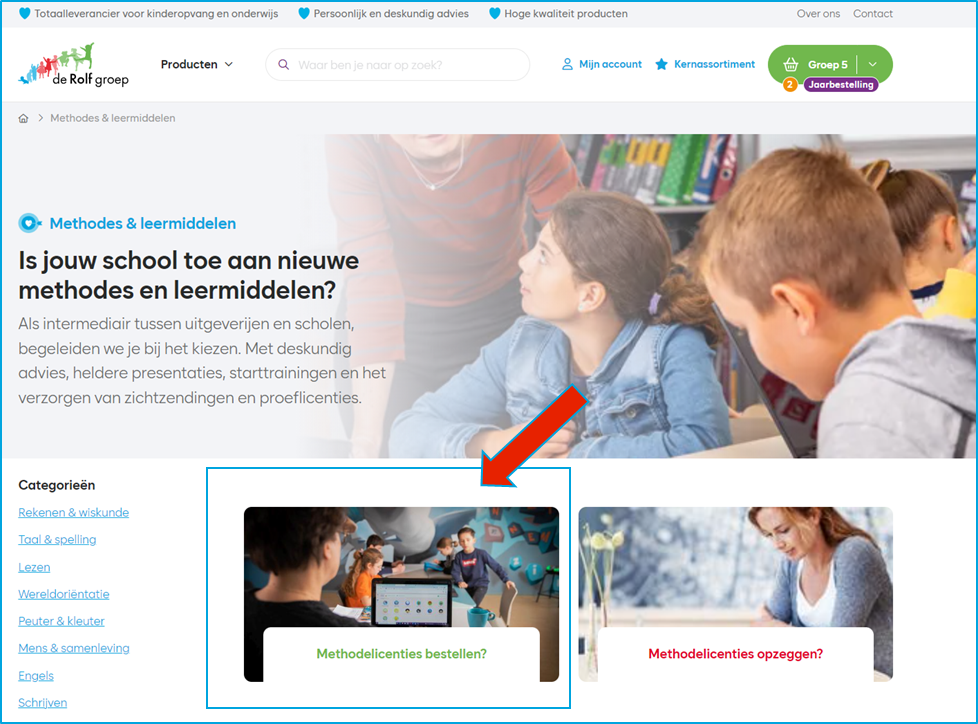Expand the Producten dropdown menu
Viewport: 978px width, 724px height.
point(196,64)
